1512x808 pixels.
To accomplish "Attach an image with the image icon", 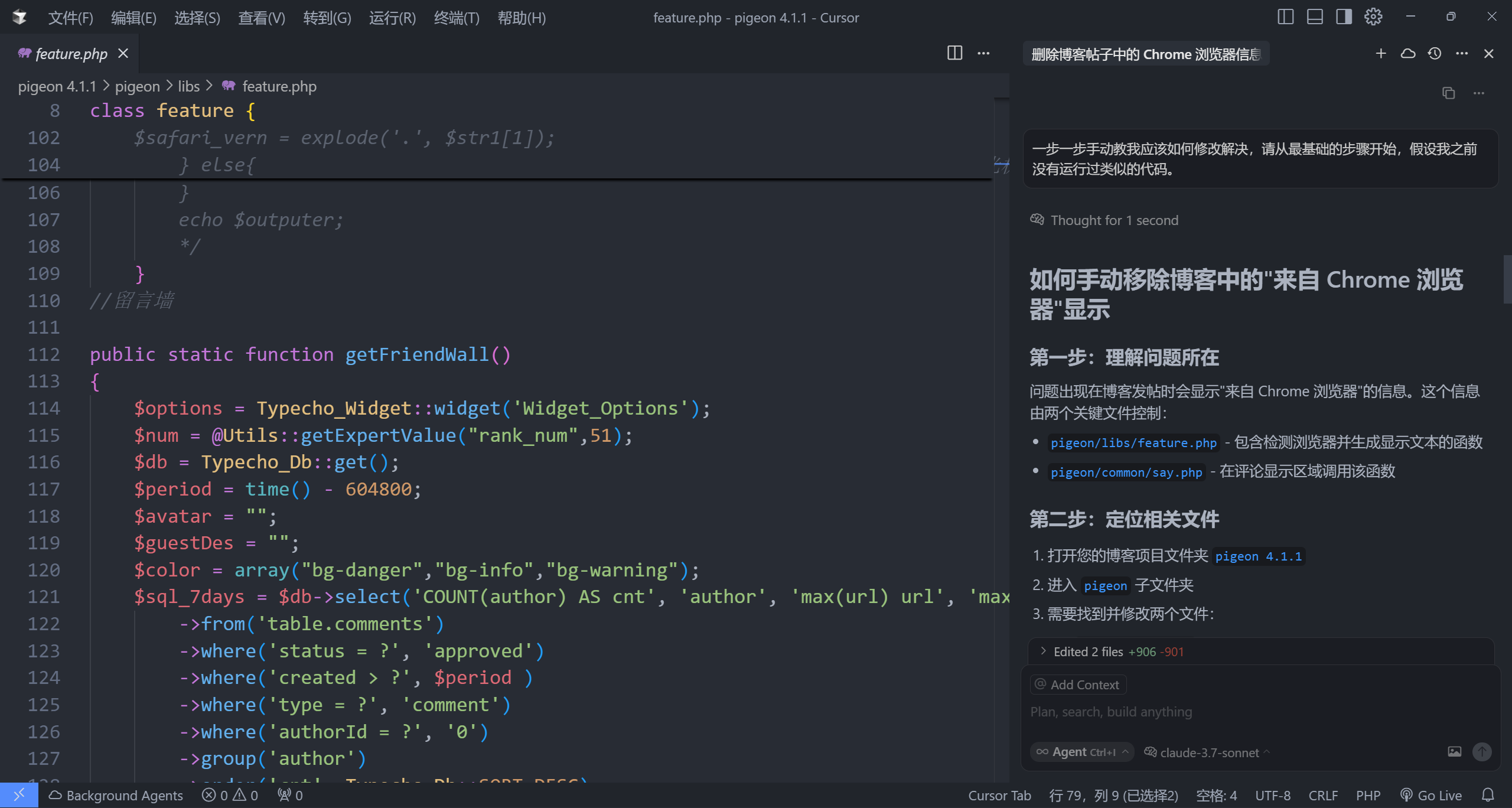I will pos(1455,751).
